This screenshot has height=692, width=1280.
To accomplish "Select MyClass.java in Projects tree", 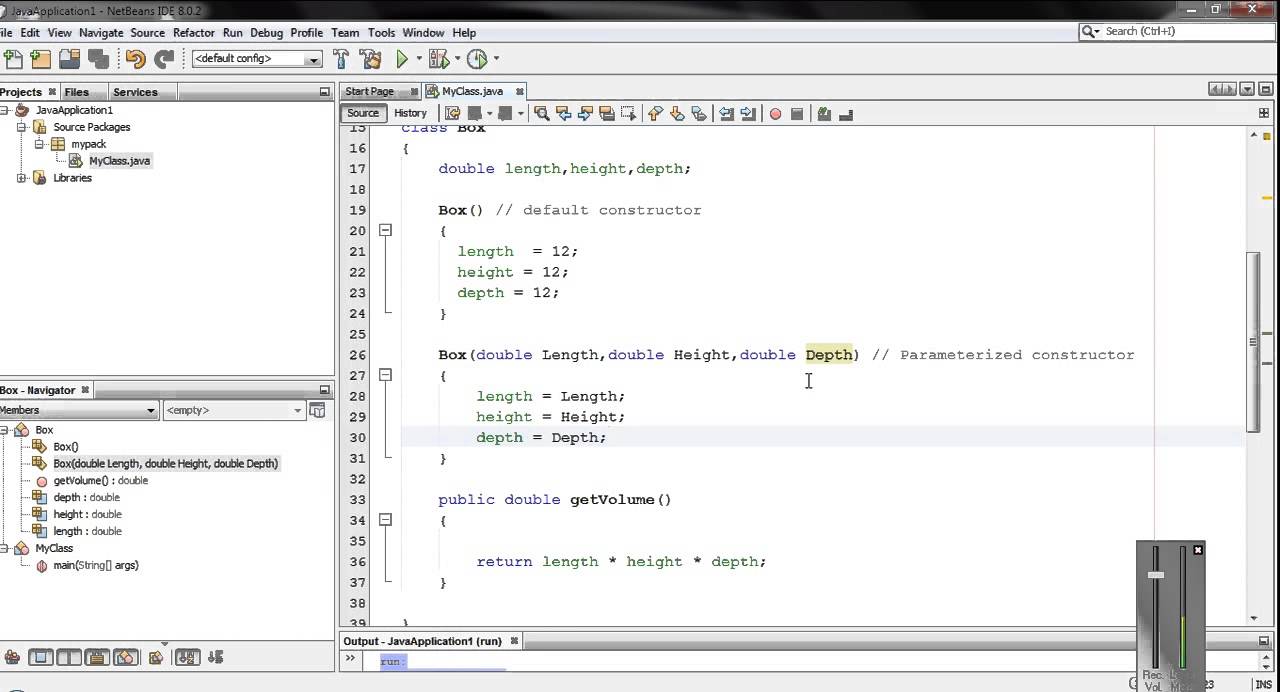I will pyautogui.click(x=119, y=161).
